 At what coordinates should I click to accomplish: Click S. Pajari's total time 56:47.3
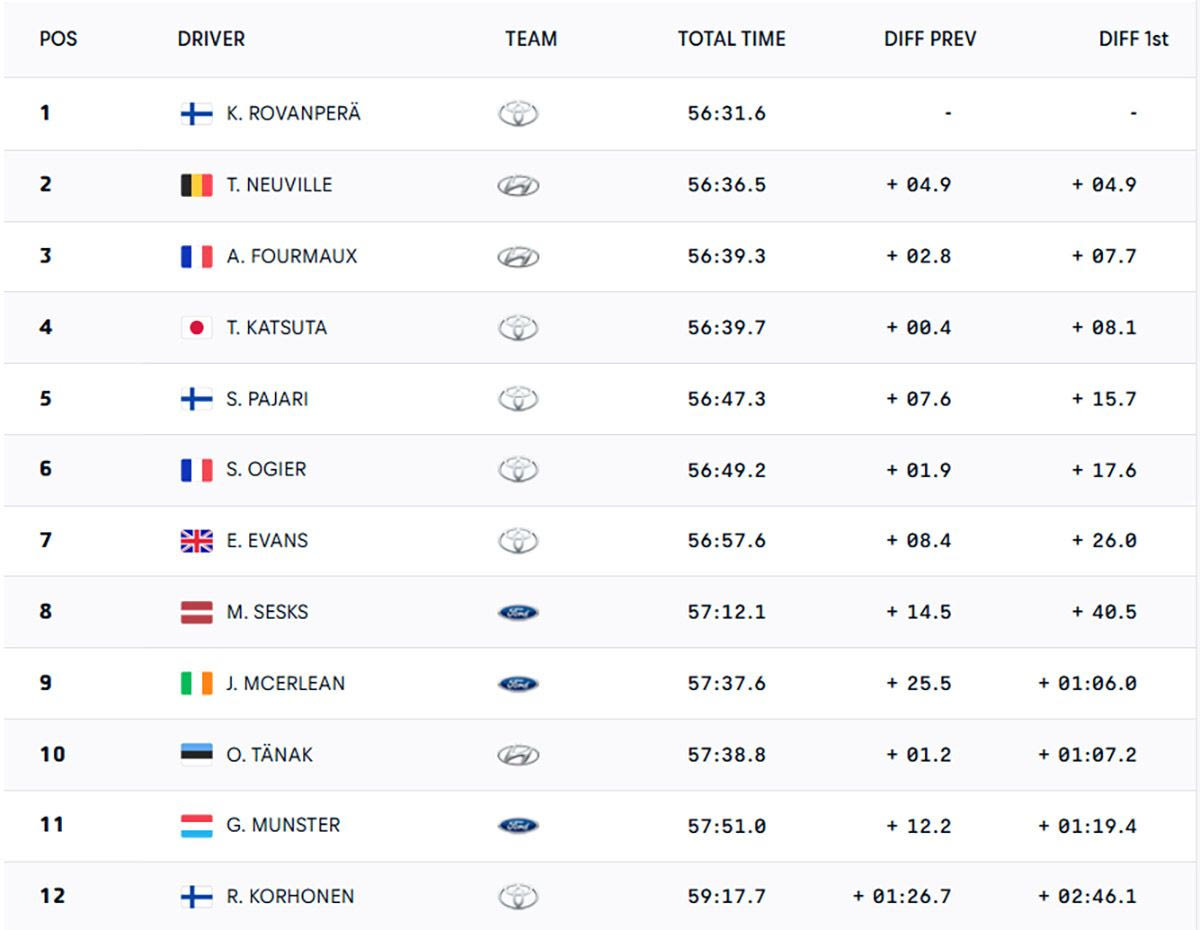(x=726, y=399)
